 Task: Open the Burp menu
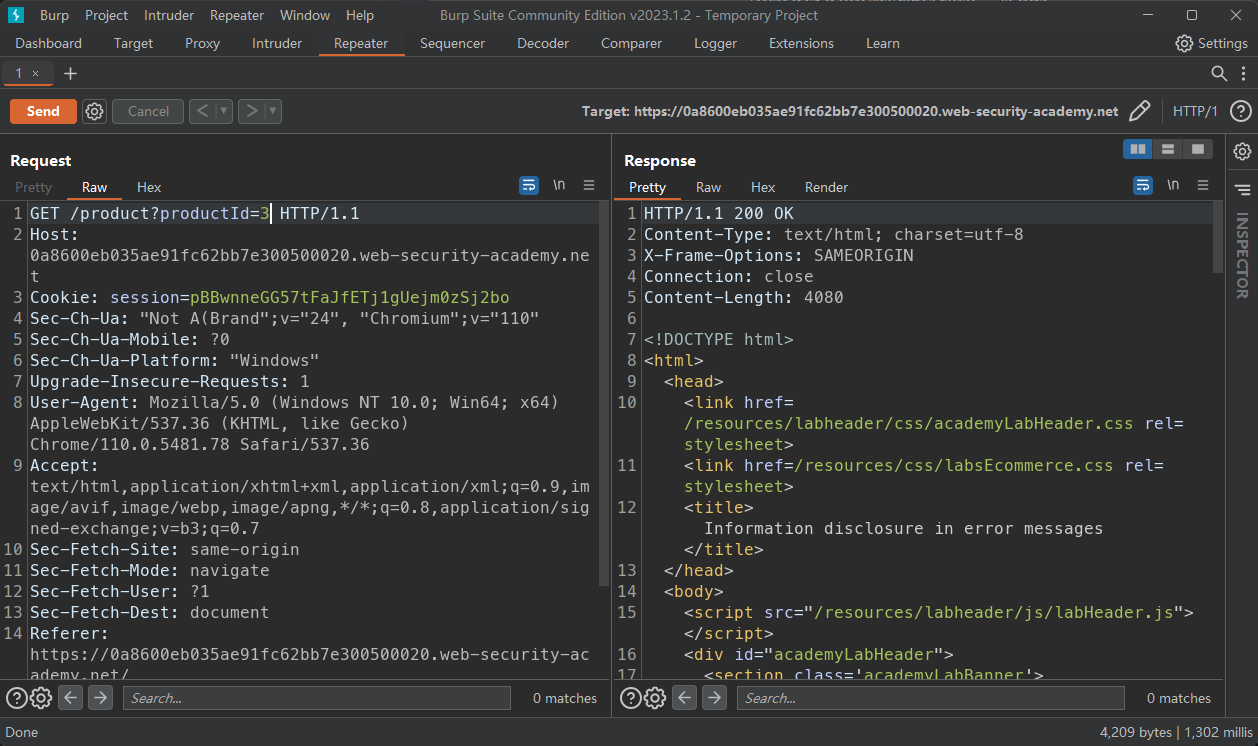[x=54, y=15]
